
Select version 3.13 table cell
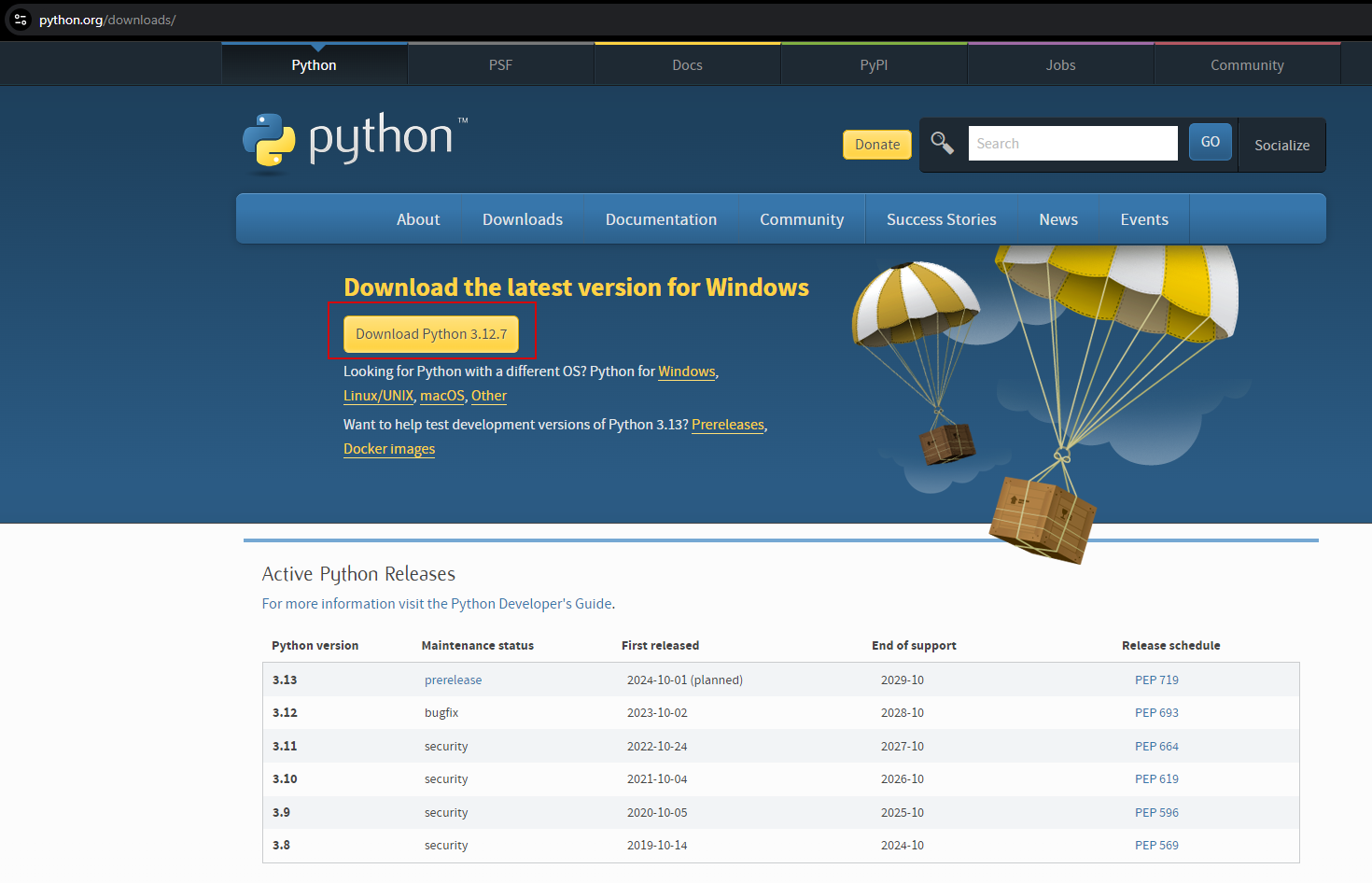[285, 680]
